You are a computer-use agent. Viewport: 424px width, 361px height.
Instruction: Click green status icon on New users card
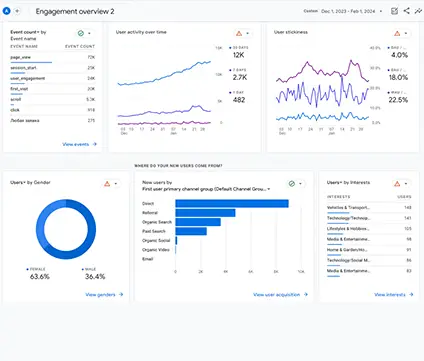pos(292,184)
